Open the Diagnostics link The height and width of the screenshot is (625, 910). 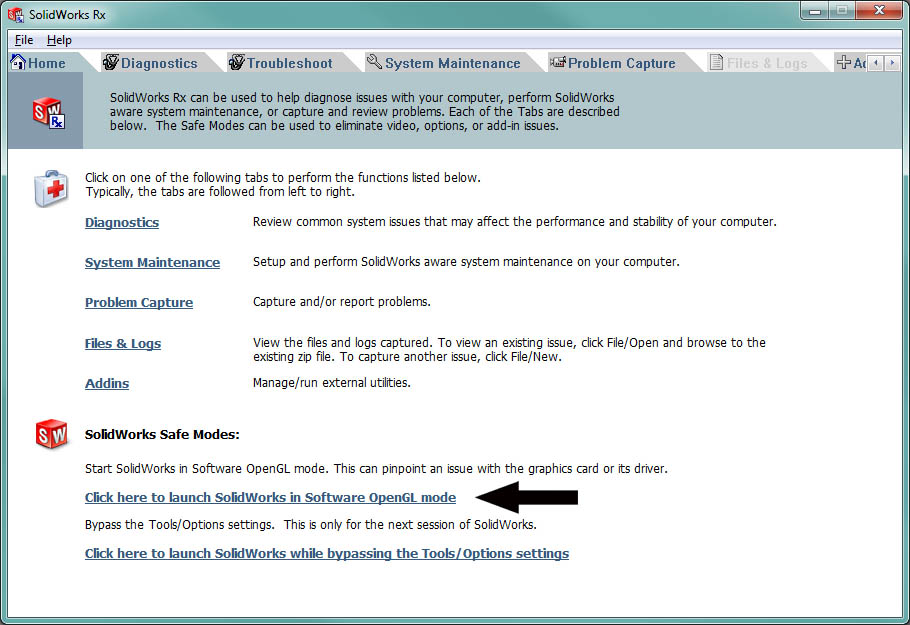click(122, 222)
